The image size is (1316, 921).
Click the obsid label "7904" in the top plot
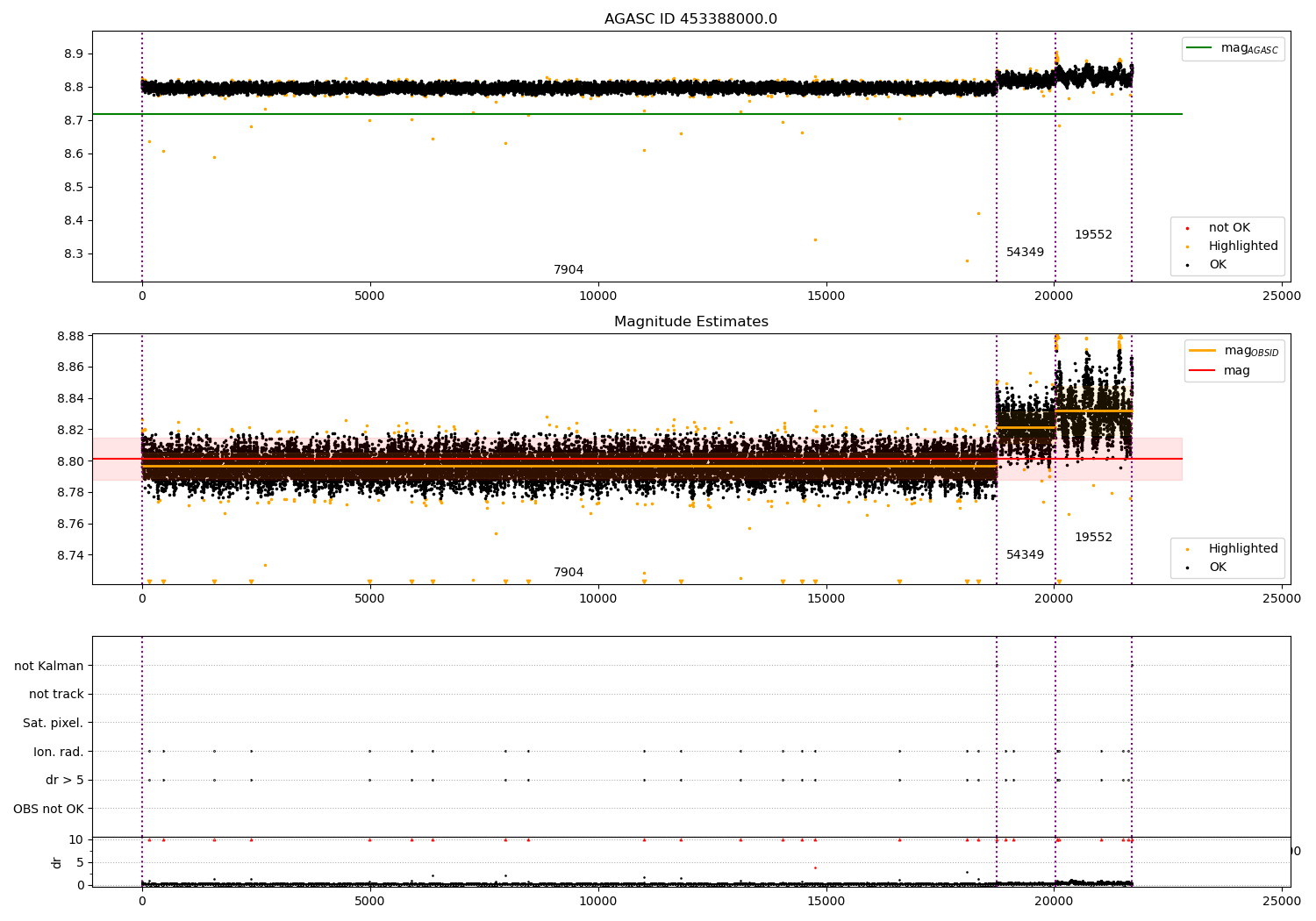coord(569,270)
